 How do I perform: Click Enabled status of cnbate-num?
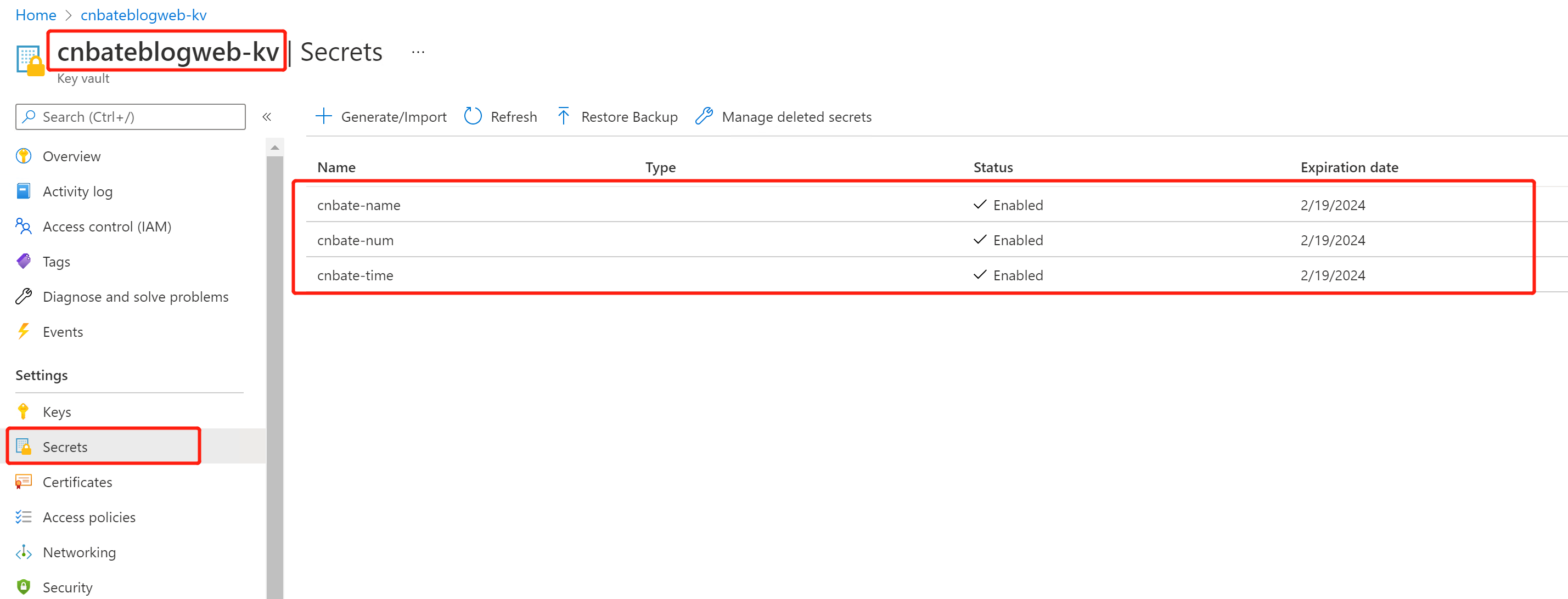point(1008,240)
